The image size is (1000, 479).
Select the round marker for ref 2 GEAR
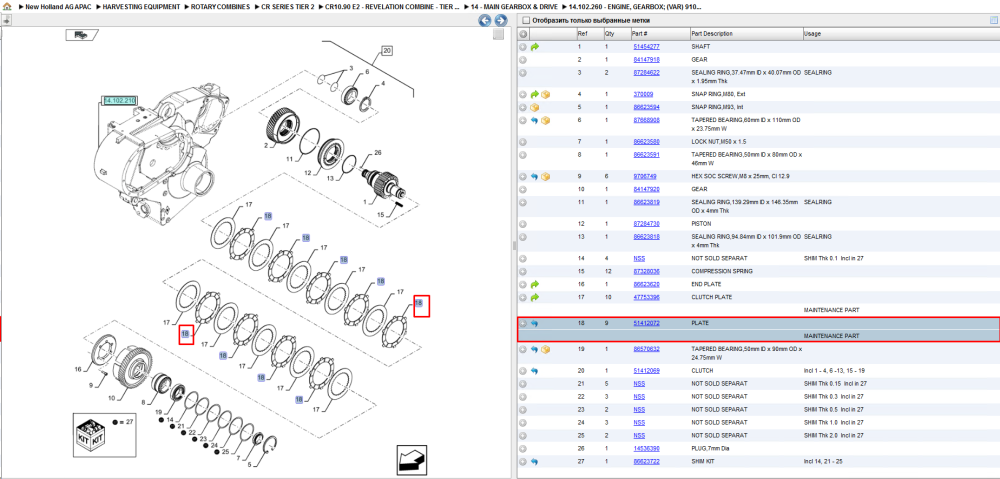[523, 60]
